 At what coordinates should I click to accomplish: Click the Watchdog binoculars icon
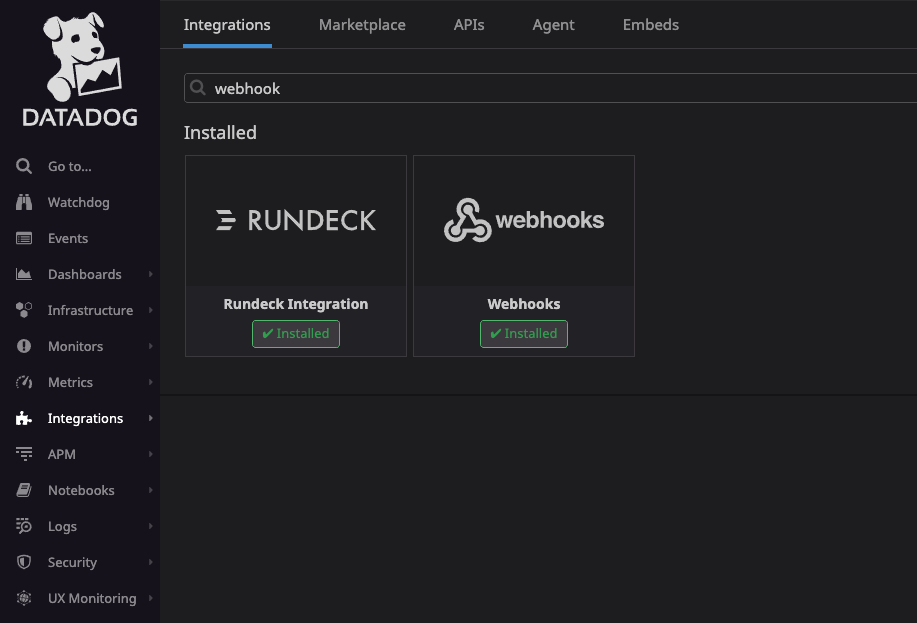24,202
